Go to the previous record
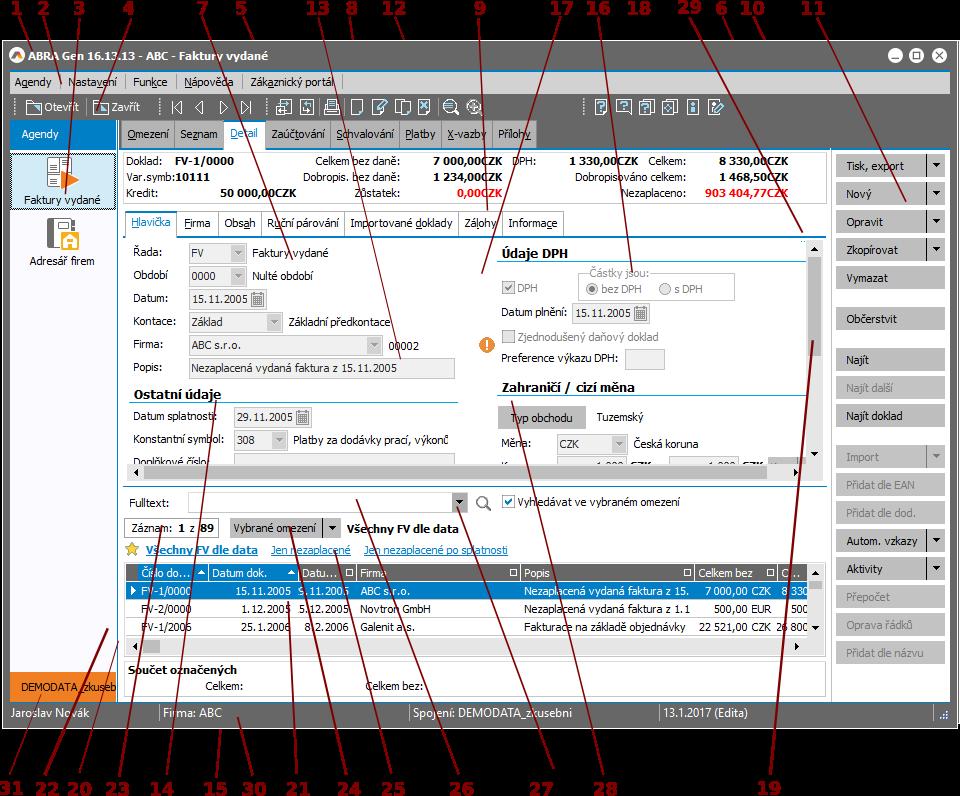The width and height of the screenshot is (960, 796). tap(200, 108)
